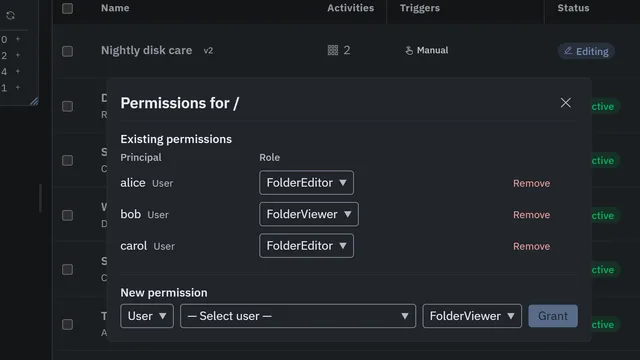640x360 pixels.
Task: Open alice's FolderEditor role dropdown
Action: pyautogui.click(x=306, y=182)
